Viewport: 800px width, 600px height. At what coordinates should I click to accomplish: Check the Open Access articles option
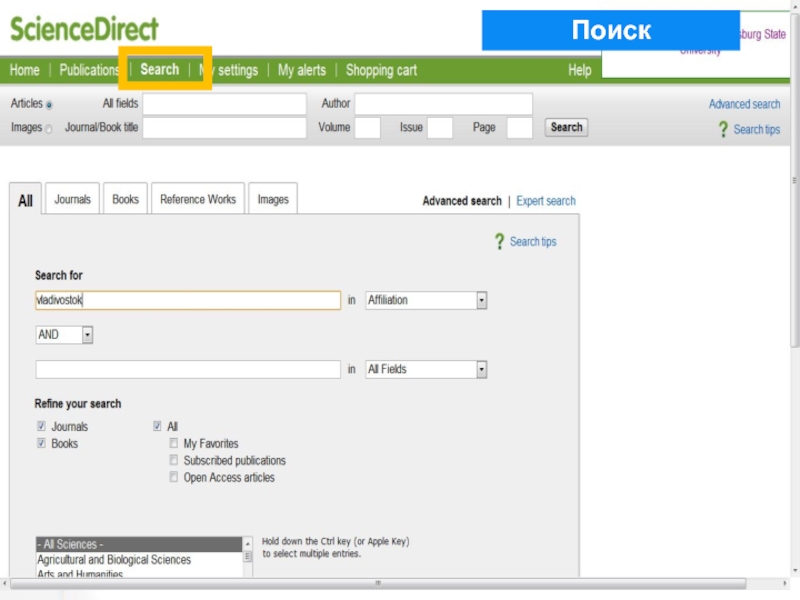pos(174,477)
